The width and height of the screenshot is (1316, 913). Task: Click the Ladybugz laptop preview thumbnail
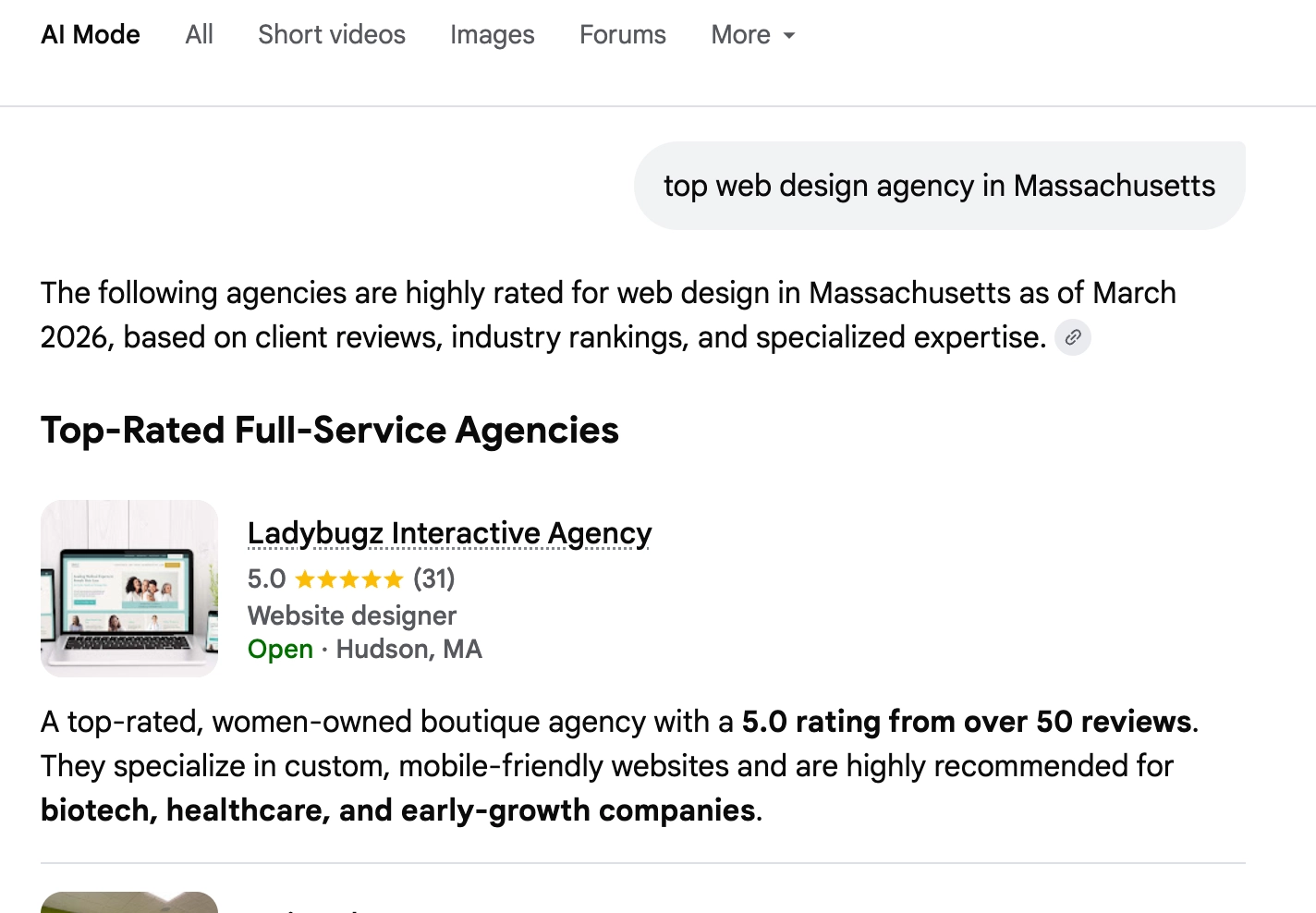click(x=128, y=588)
